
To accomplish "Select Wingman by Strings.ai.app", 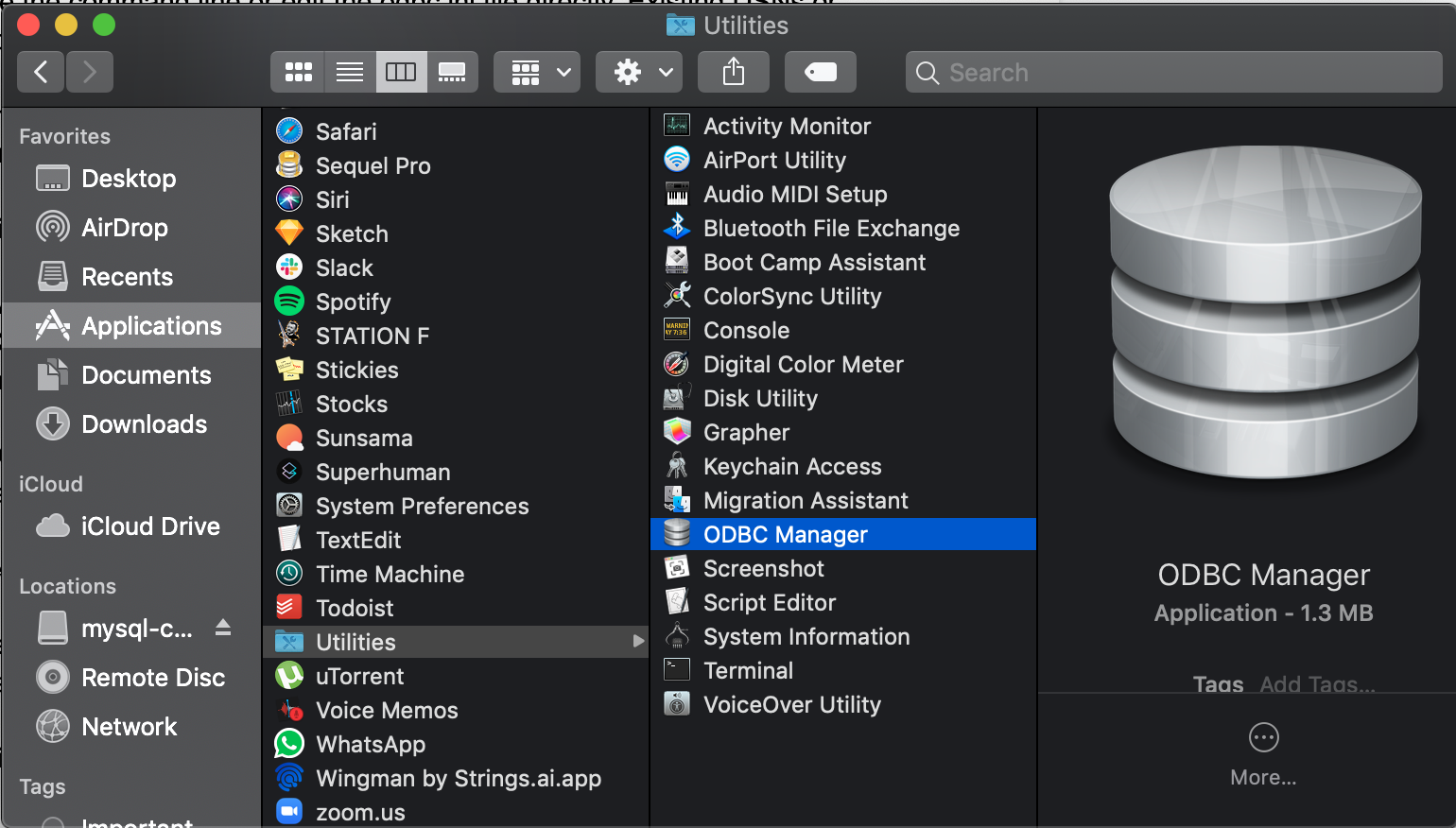I will point(456,778).
